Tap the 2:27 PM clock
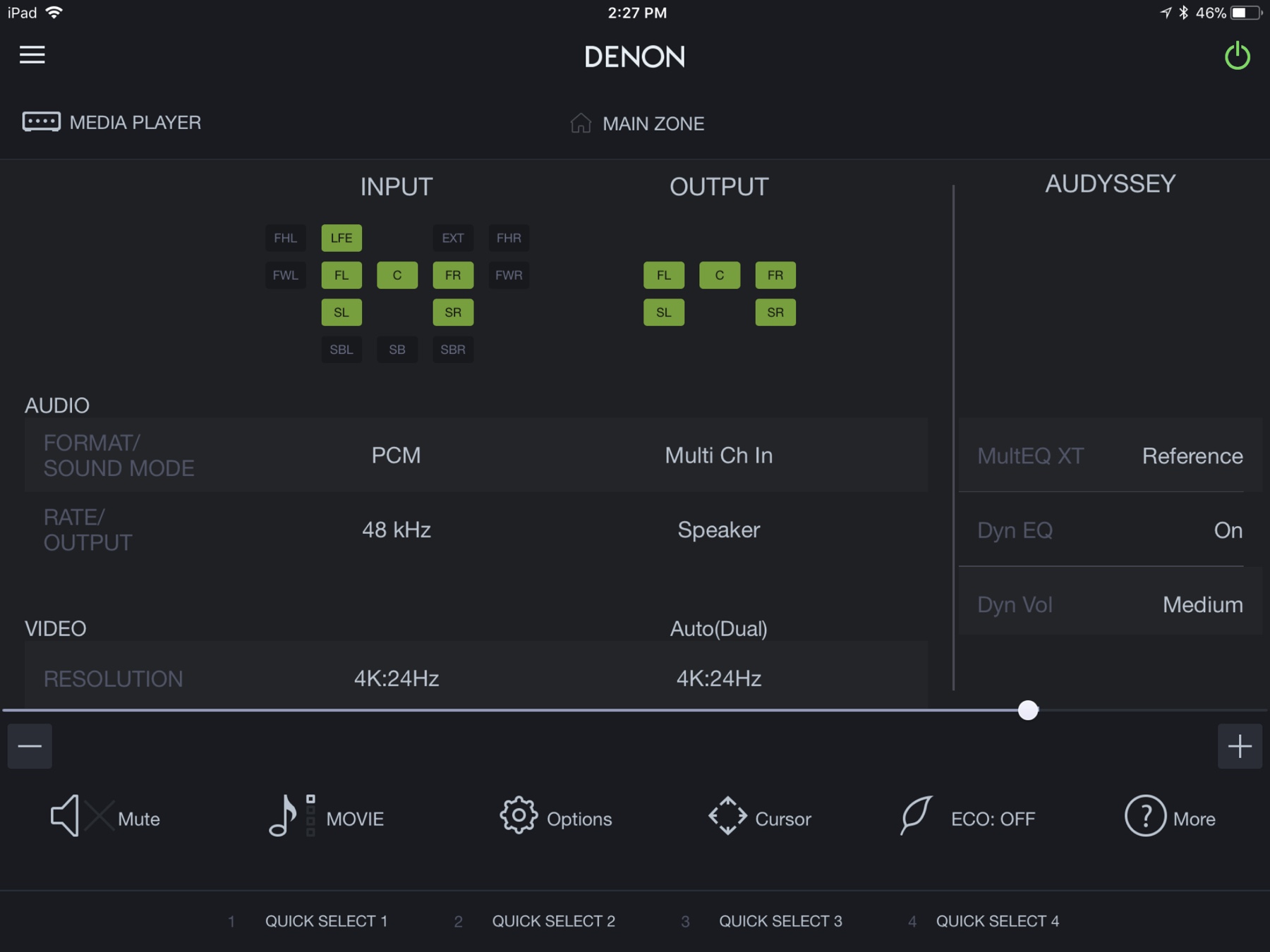Image resolution: width=1270 pixels, height=952 pixels. tap(637, 13)
